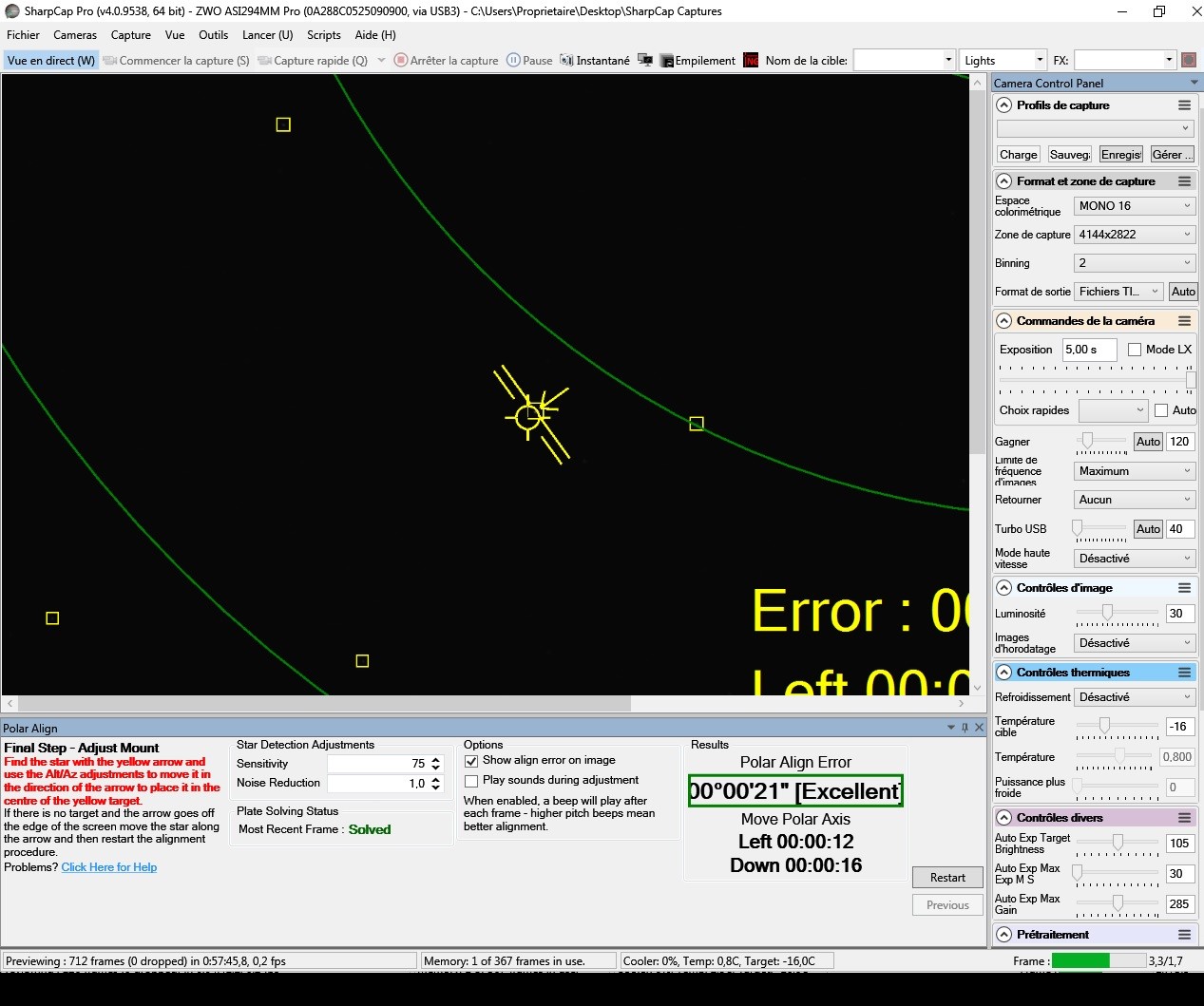Click the red square icon beside FX dropdown

[x=1189, y=60]
